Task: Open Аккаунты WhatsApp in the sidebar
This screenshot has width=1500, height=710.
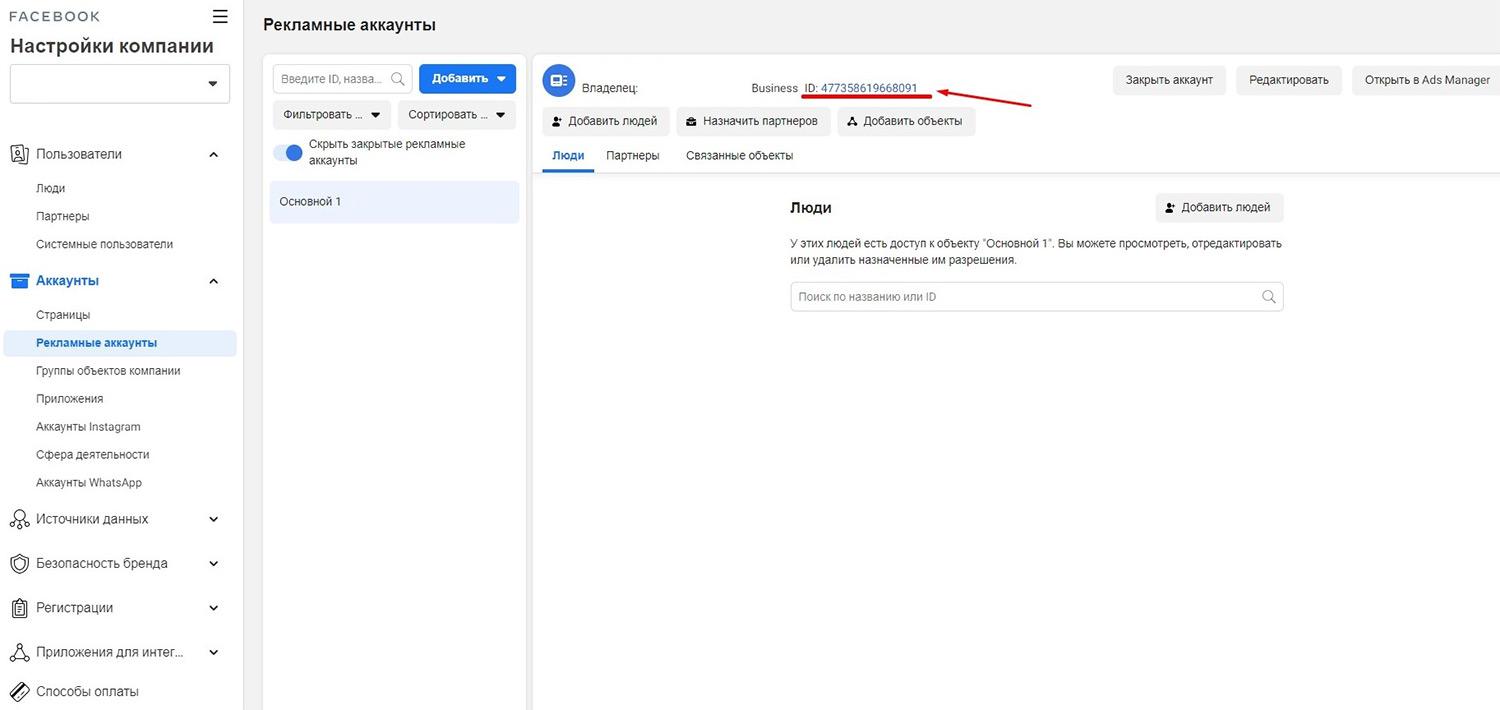Action: pyautogui.click(x=89, y=482)
